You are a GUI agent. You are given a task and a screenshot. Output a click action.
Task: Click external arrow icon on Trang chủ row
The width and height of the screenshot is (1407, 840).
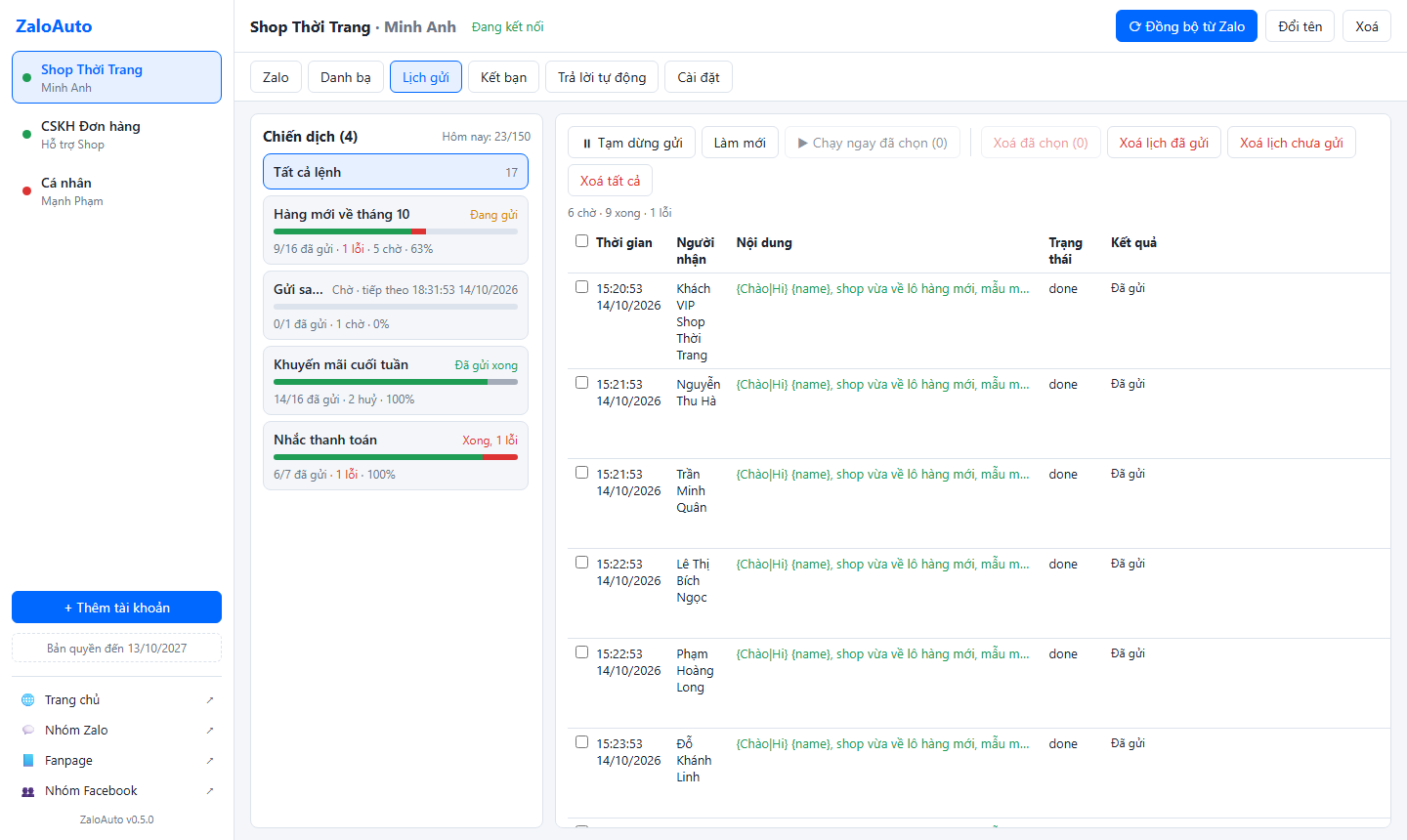[210, 700]
